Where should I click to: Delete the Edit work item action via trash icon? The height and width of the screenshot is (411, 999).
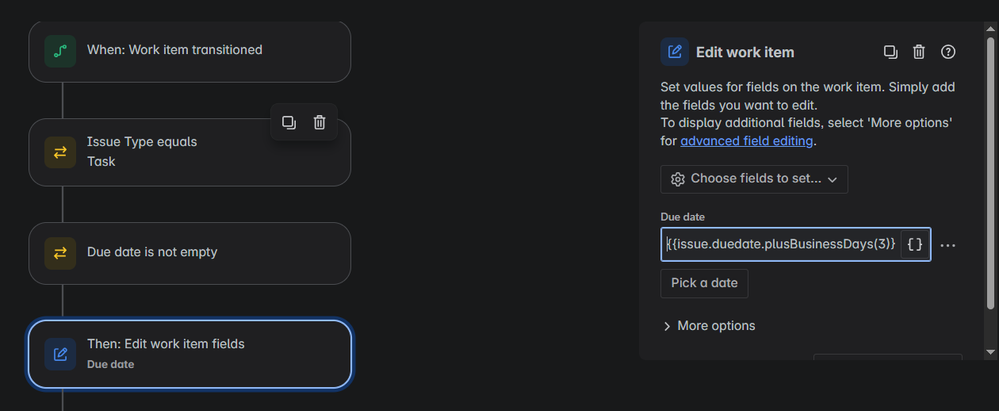(x=919, y=52)
